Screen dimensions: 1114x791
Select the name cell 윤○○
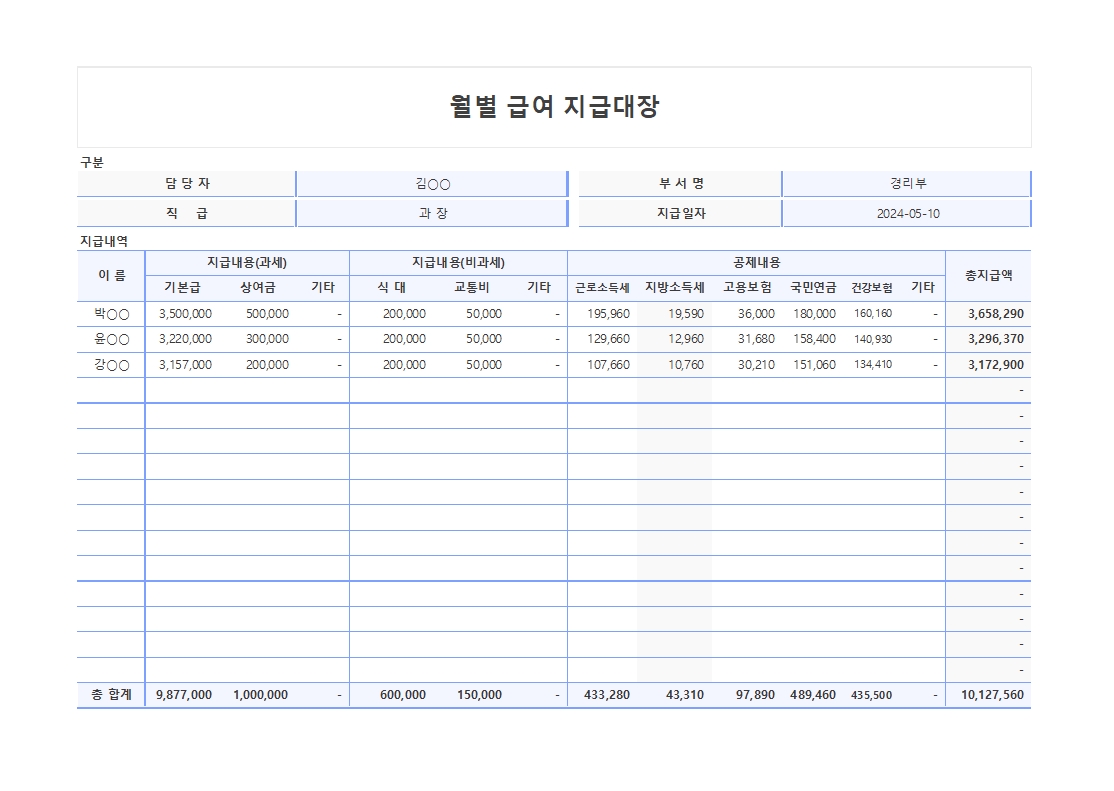112,340
